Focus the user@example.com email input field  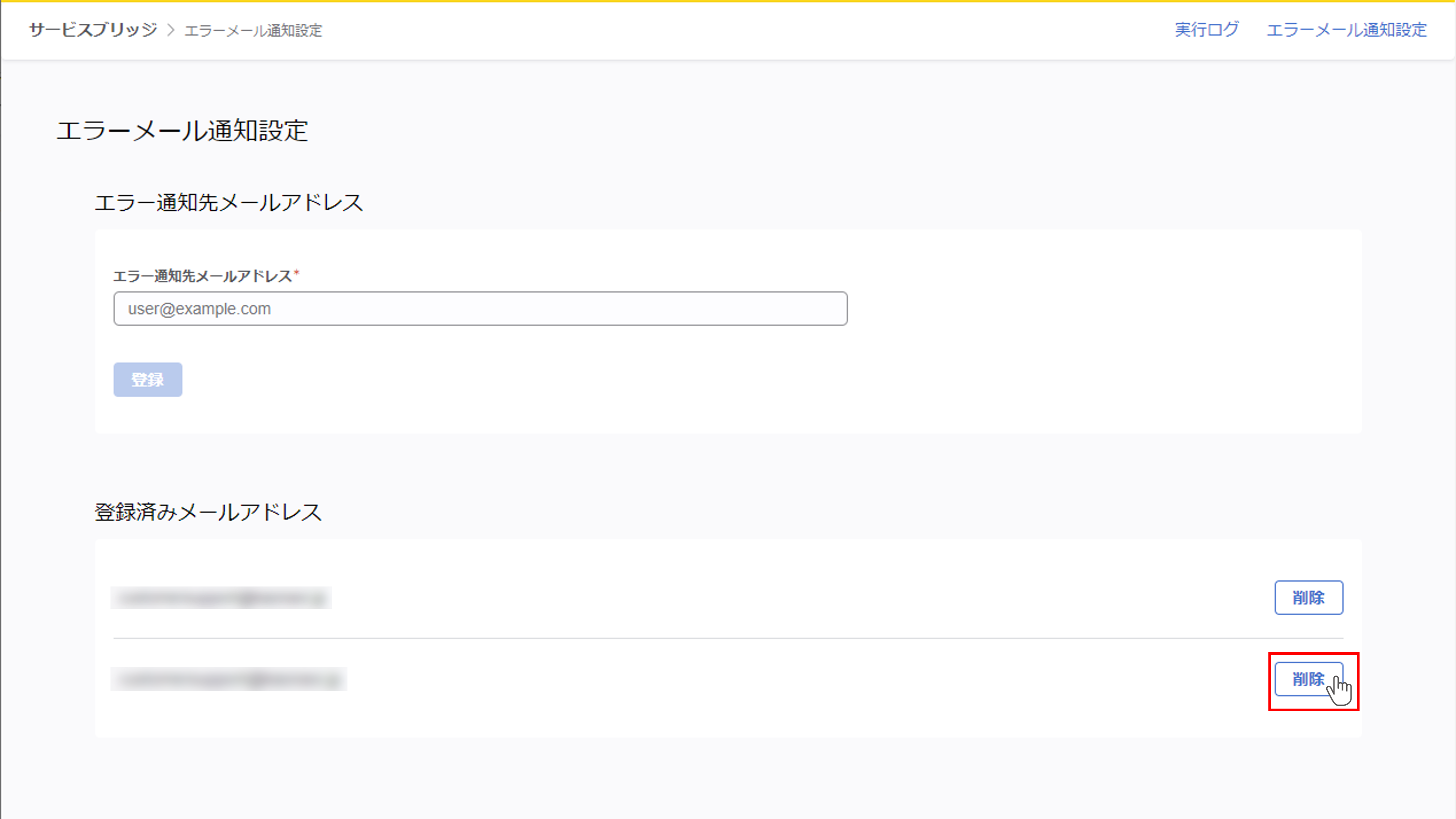[x=480, y=308]
